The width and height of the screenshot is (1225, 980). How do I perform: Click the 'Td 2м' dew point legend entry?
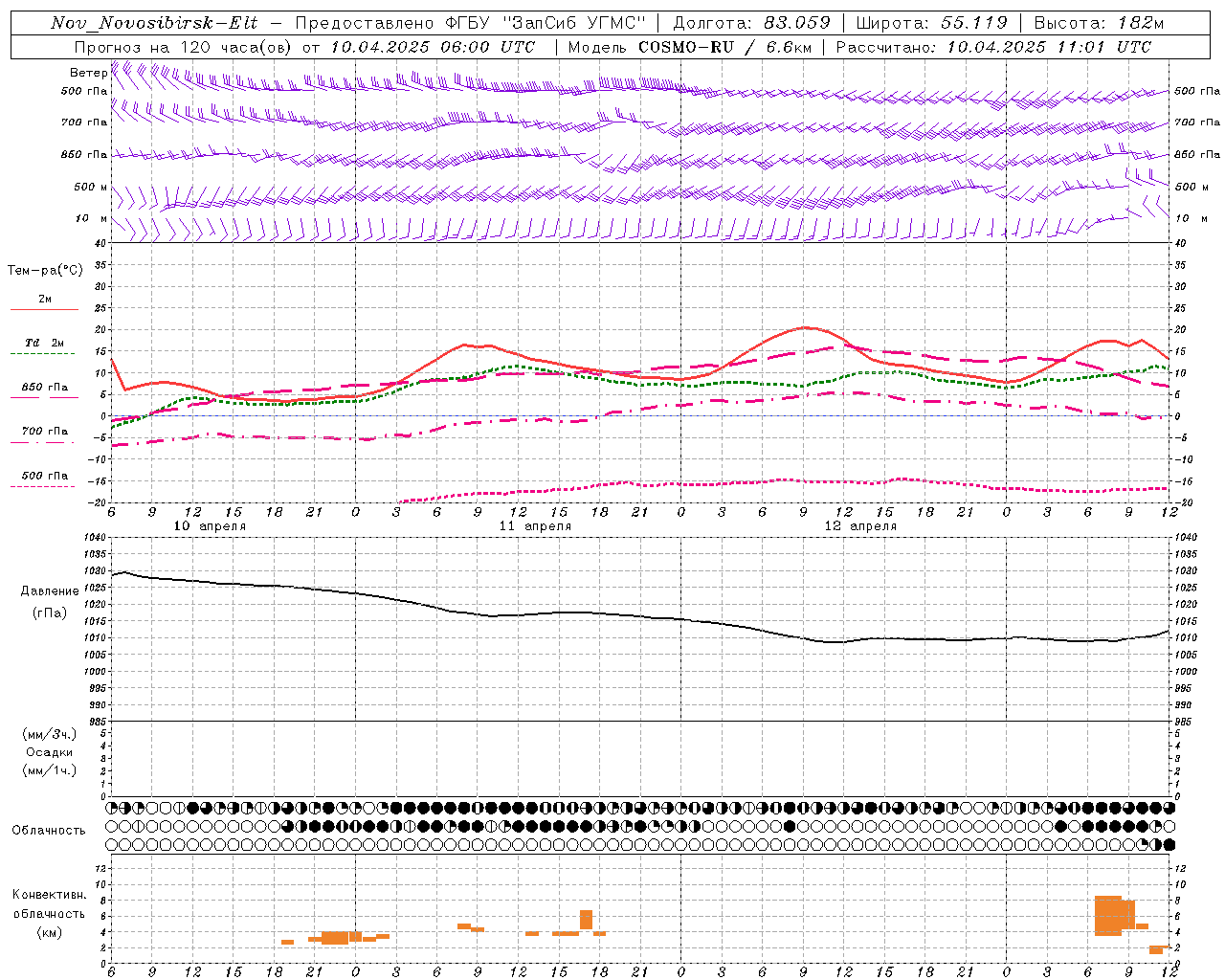pos(45,343)
